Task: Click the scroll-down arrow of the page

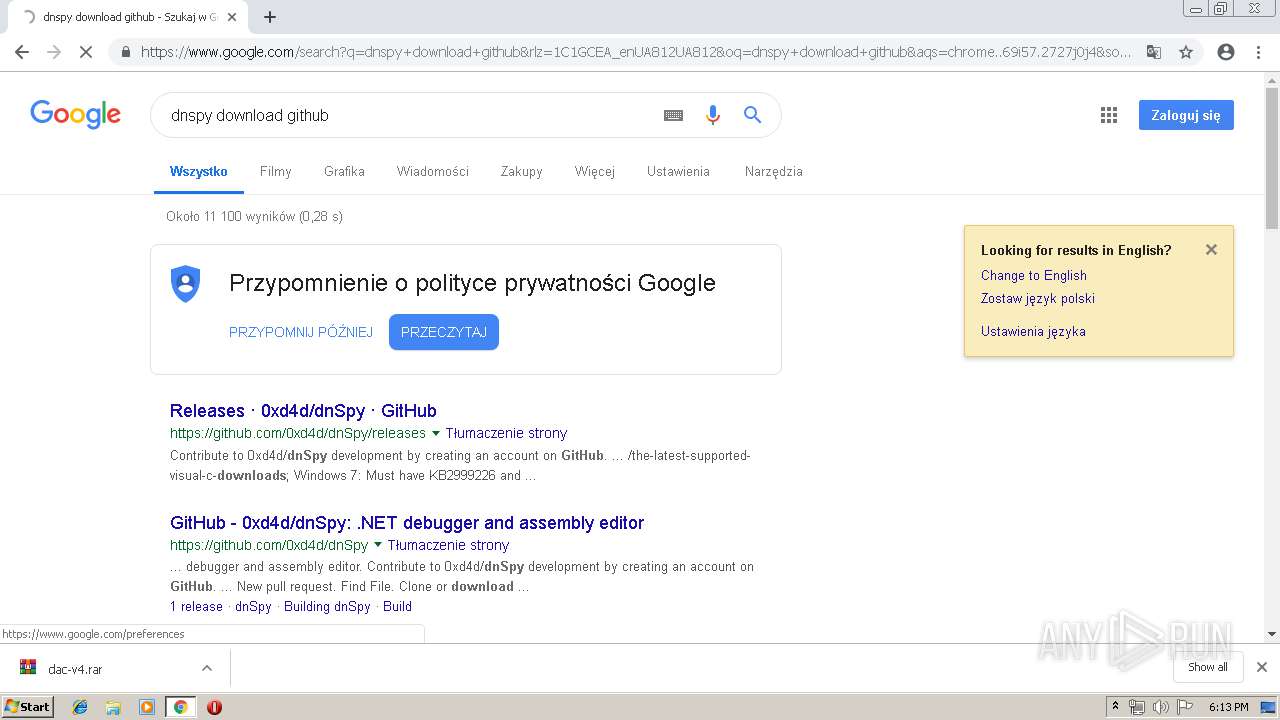Action: click(x=1272, y=633)
